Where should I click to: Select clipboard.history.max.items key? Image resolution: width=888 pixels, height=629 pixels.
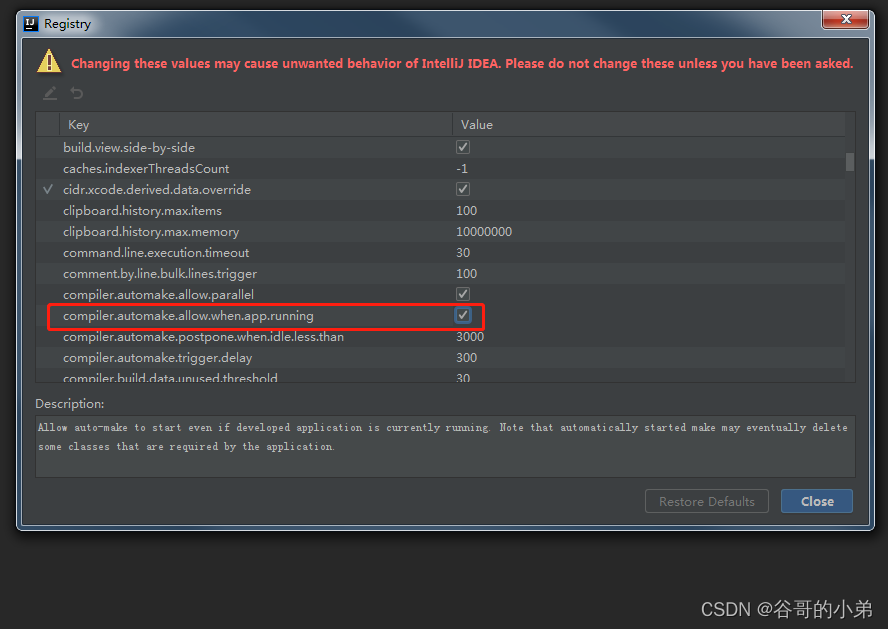[x=142, y=211]
